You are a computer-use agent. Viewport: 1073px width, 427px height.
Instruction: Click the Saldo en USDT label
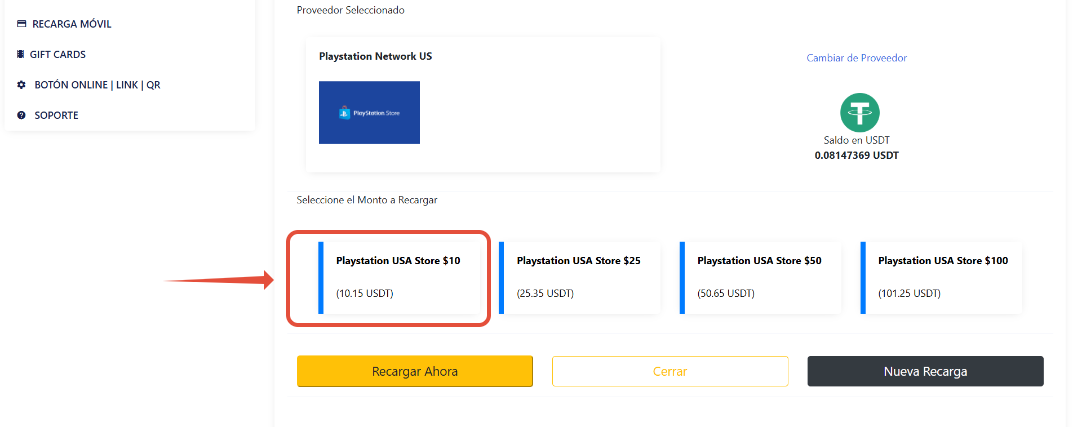pos(857,140)
